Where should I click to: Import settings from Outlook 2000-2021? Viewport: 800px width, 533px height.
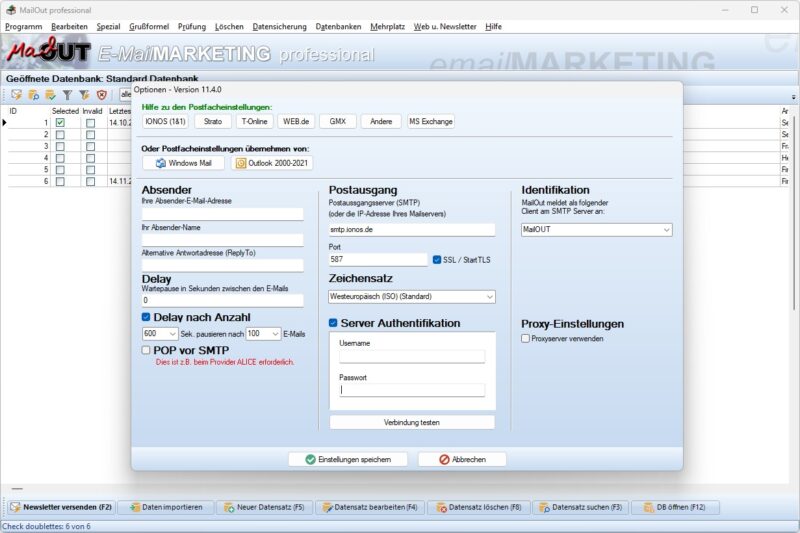click(x=272, y=163)
